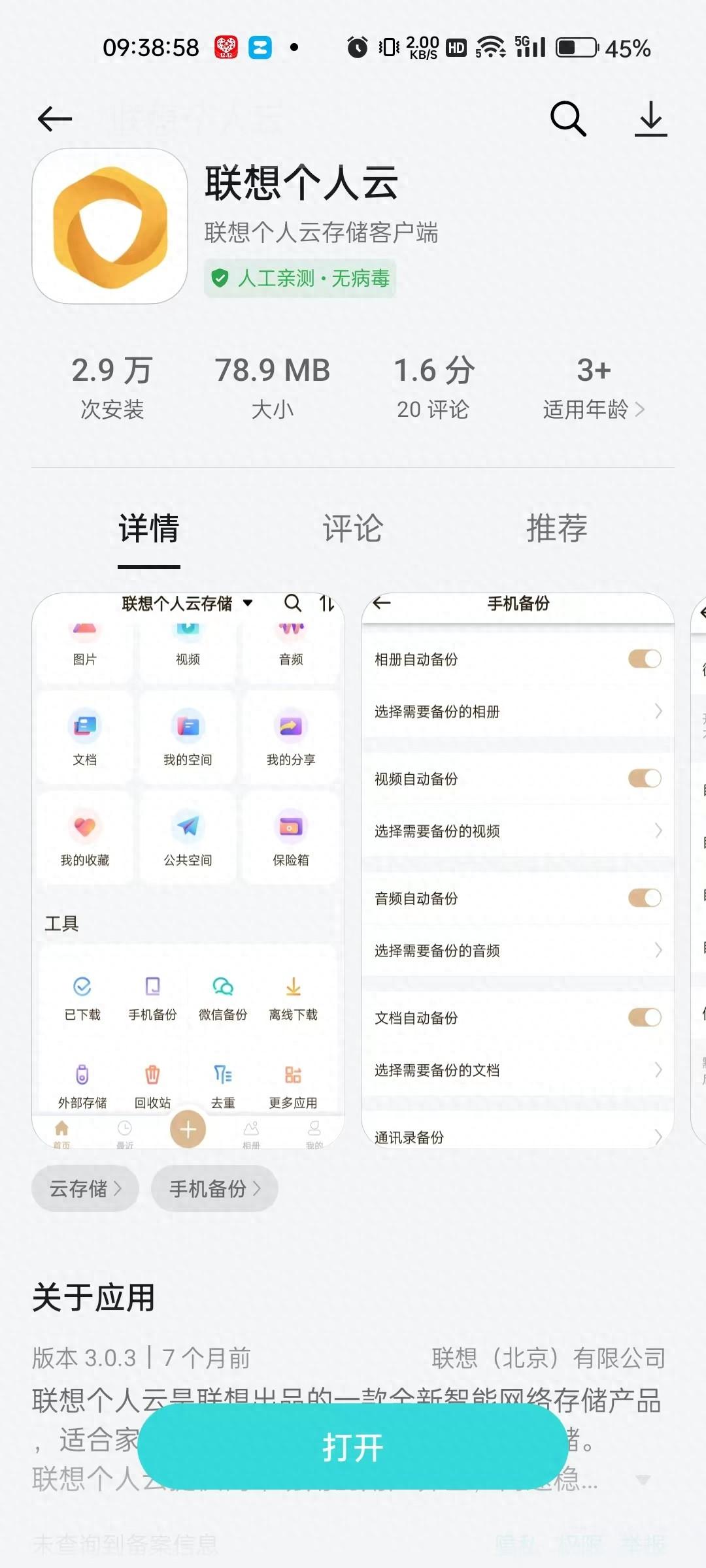Tap the 云存储 category tag
Image resolution: width=706 pixels, height=1568 pixels.
tap(86, 1188)
